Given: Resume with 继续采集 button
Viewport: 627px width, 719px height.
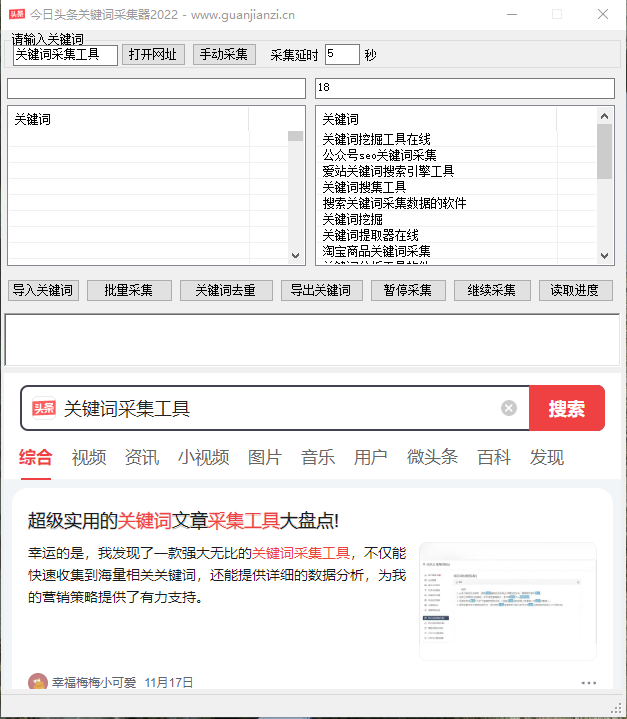Looking at the screenshot, I should (x=492, y=290).
